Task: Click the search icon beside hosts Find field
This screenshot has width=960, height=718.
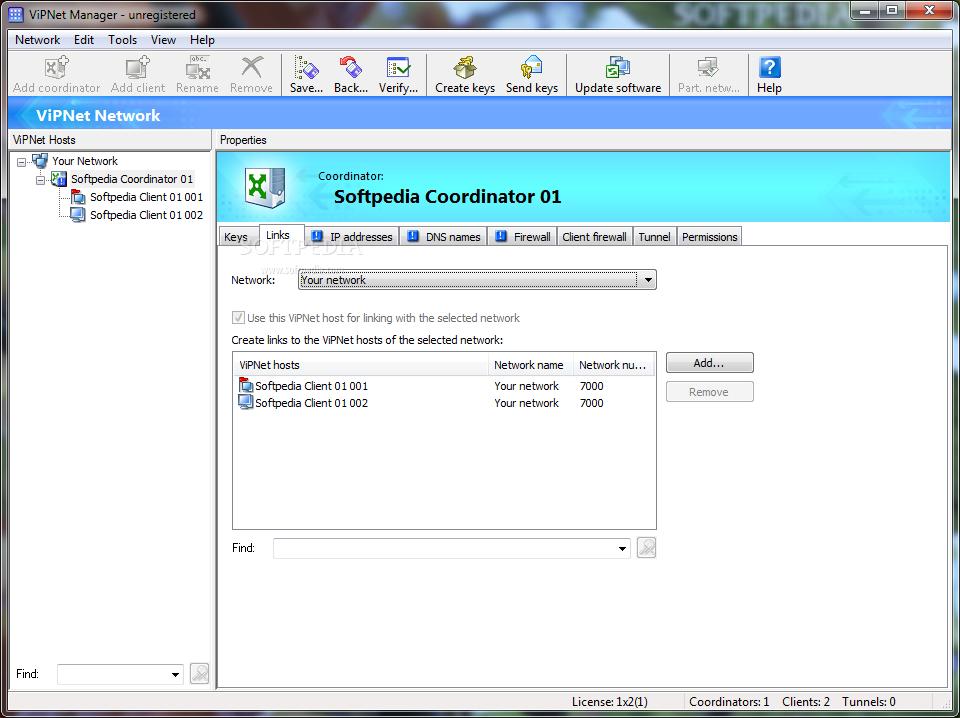Action: (x=200, y=674)
